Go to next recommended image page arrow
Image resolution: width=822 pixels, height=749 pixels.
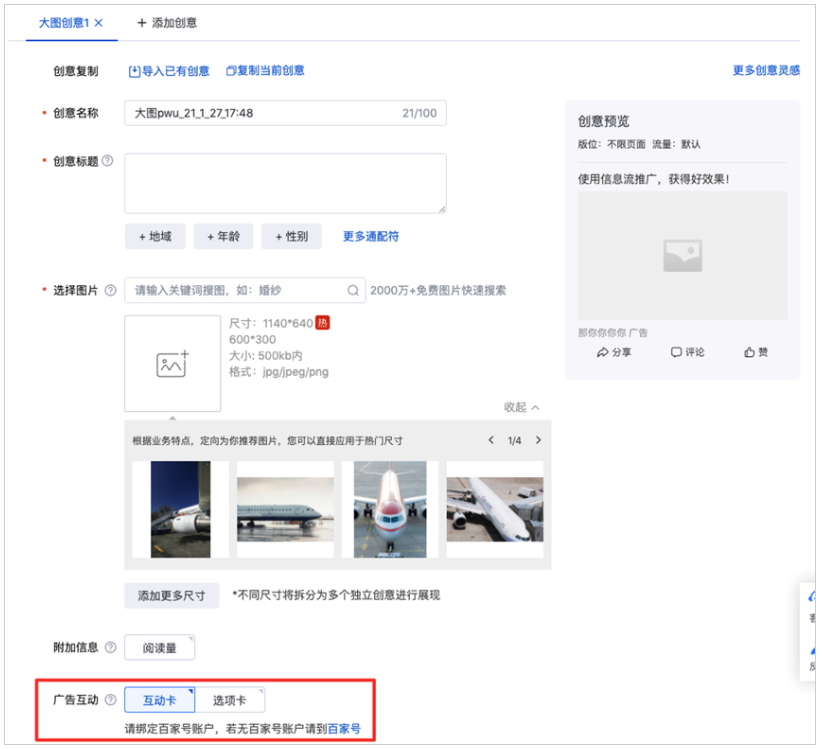tap(539, 439)
